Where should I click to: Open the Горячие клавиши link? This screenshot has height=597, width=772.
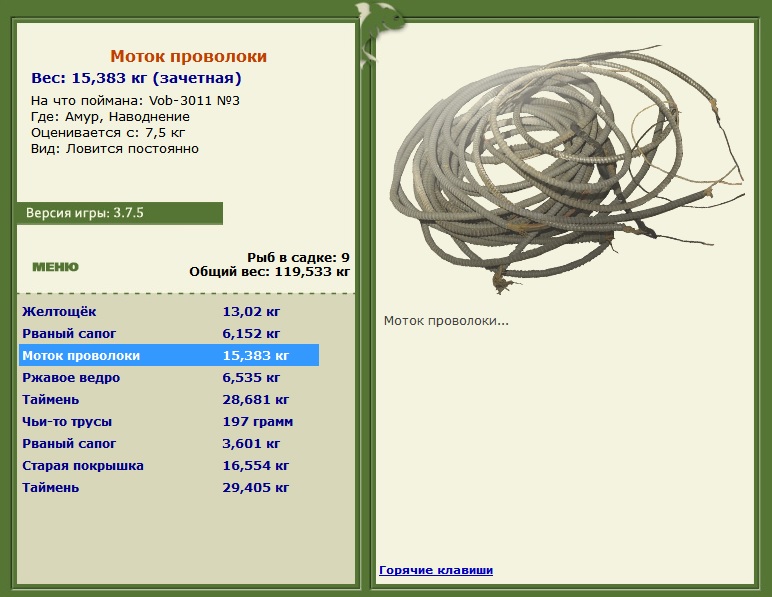point(436,570)
